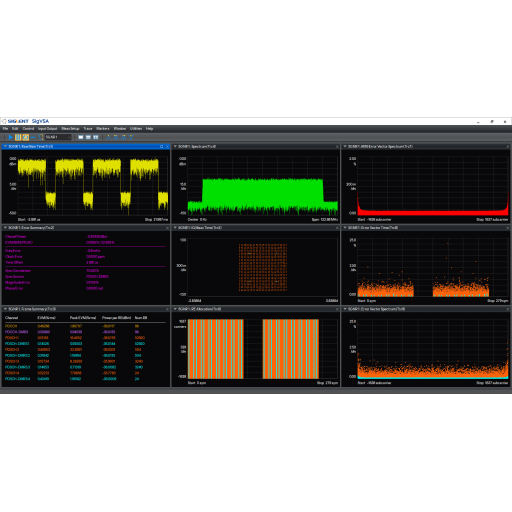The width and height of the screenshot is (512, 512).
Task: Open the Edit menu
Action: pyautogui.click(x=15, y=129)
